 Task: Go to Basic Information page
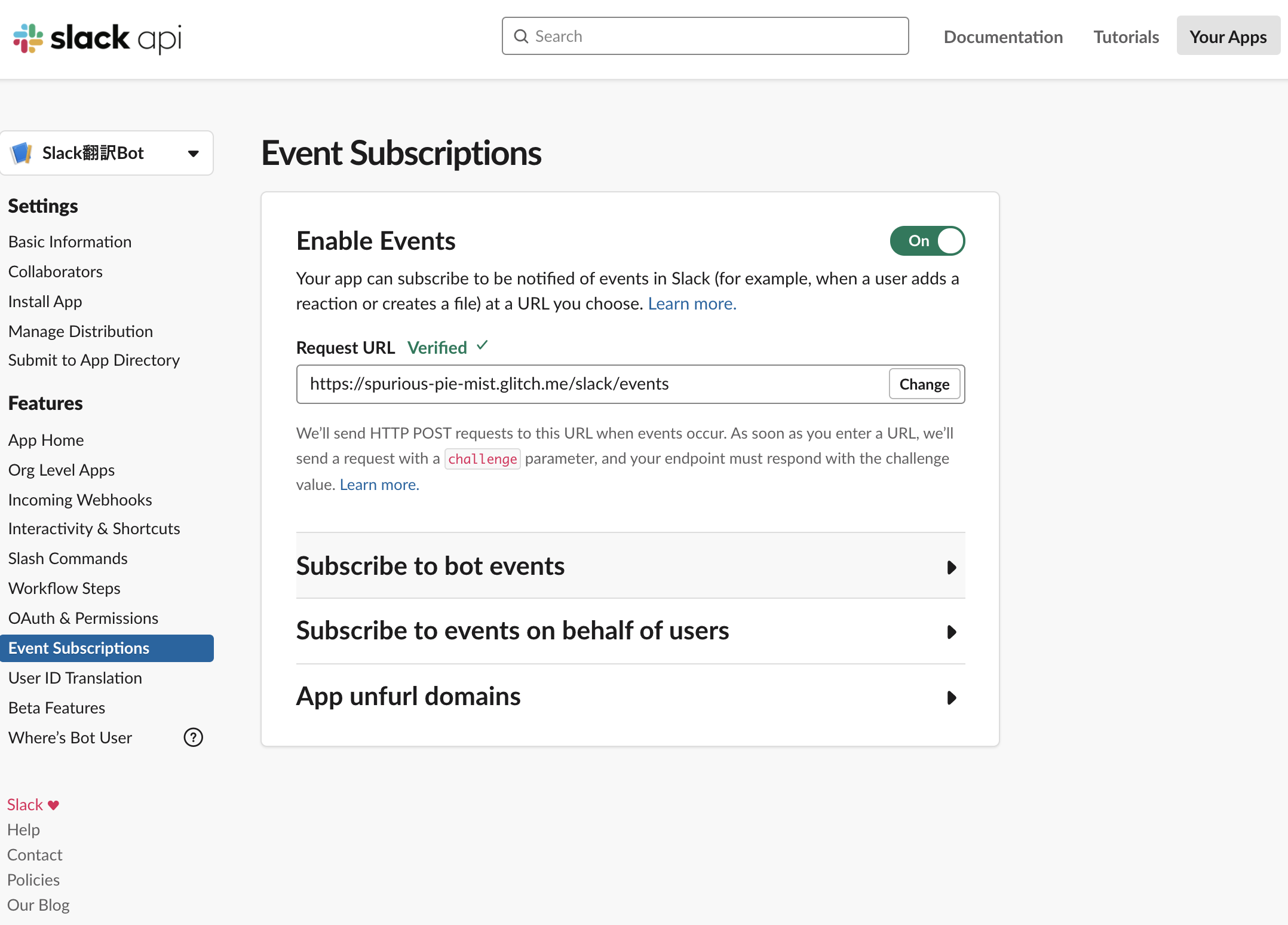[x=70, y=241]
